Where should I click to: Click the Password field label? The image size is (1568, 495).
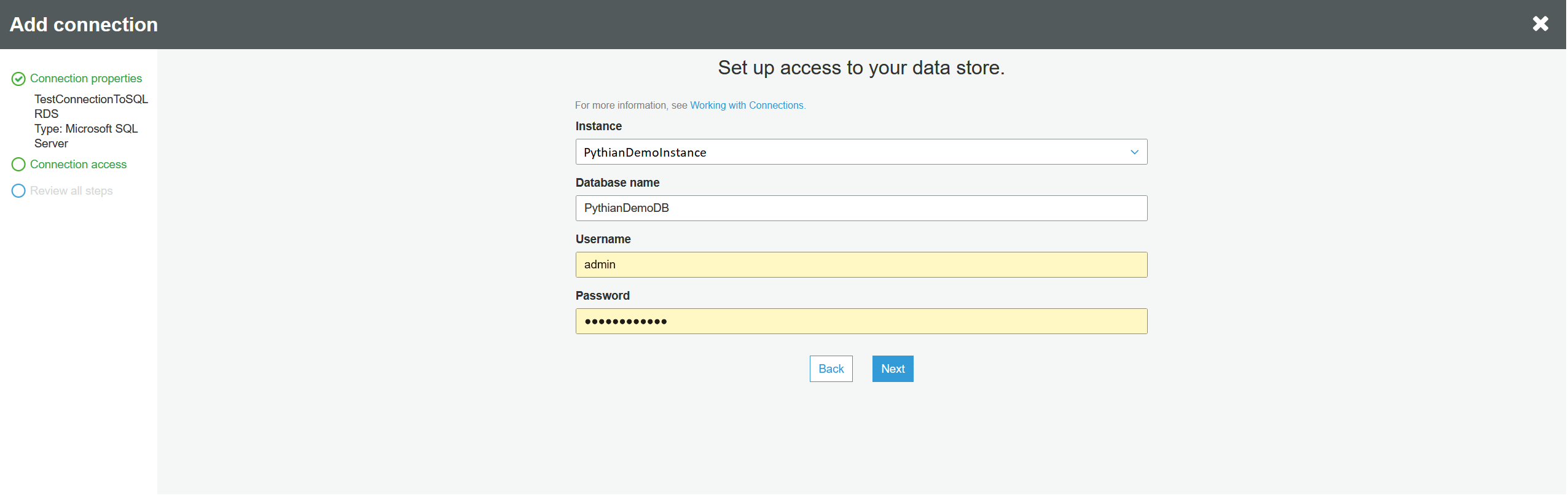click(x=602, y=296)
